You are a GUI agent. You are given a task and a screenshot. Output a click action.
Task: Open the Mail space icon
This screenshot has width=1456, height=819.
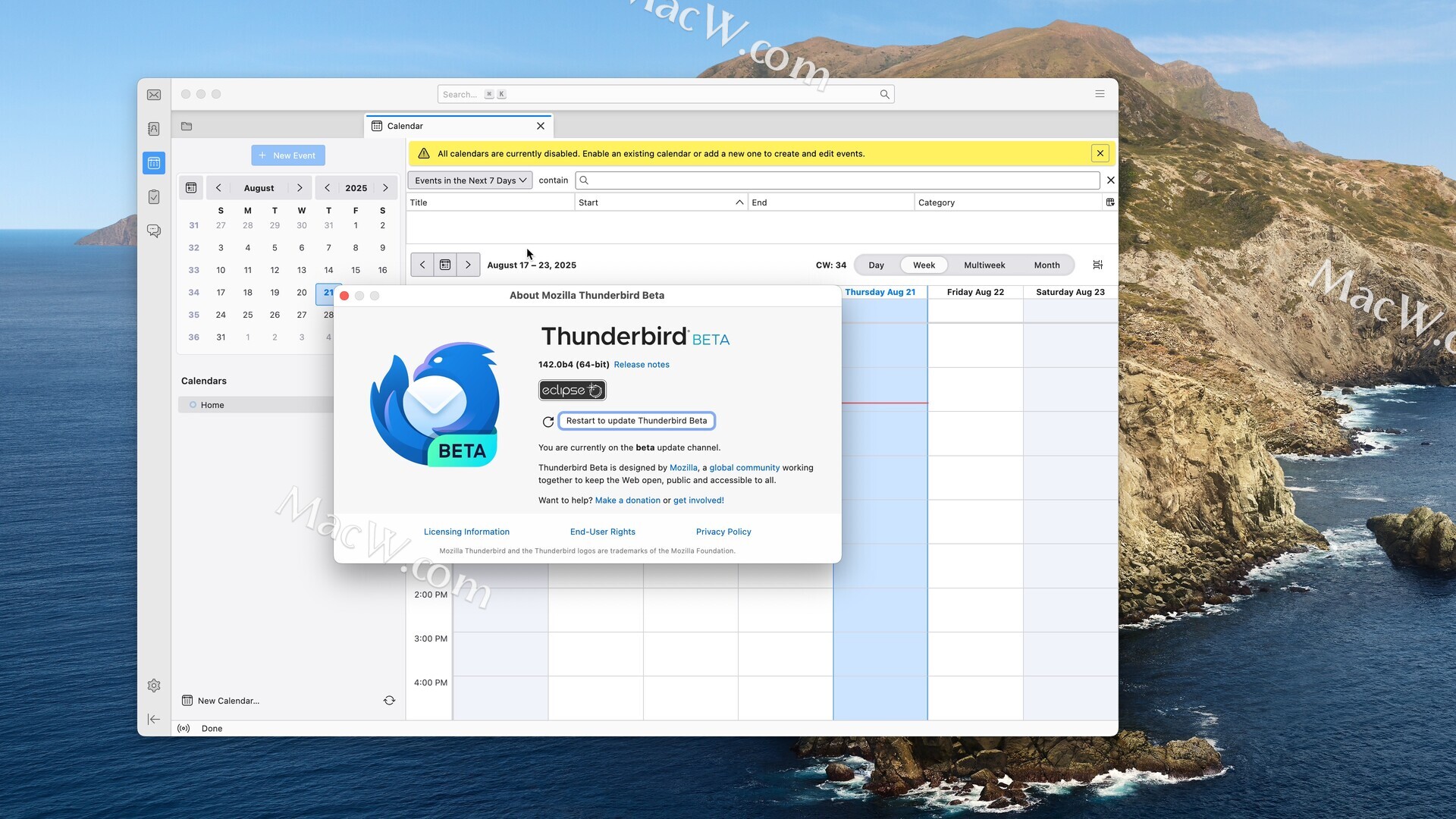pyautogui.click(x=154, y=95)
